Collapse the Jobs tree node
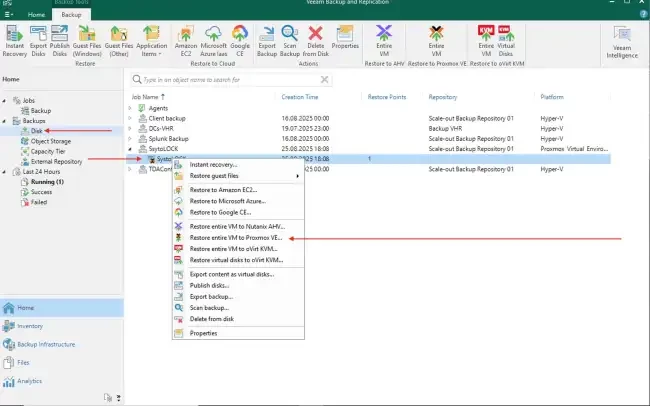650x406 pixels. (x=5, y=101)
